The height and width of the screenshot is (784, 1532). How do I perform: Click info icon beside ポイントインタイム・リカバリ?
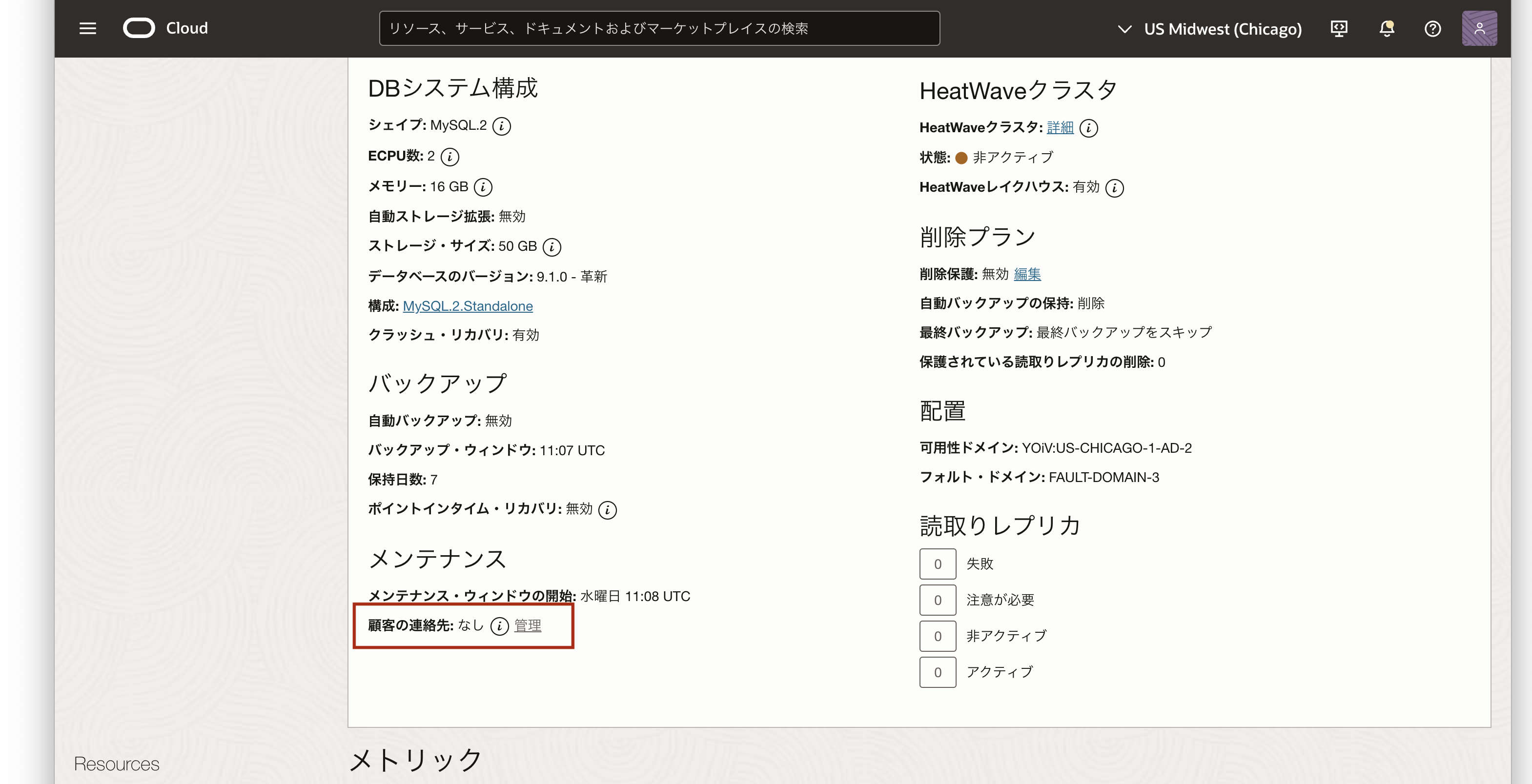(607, 510)
